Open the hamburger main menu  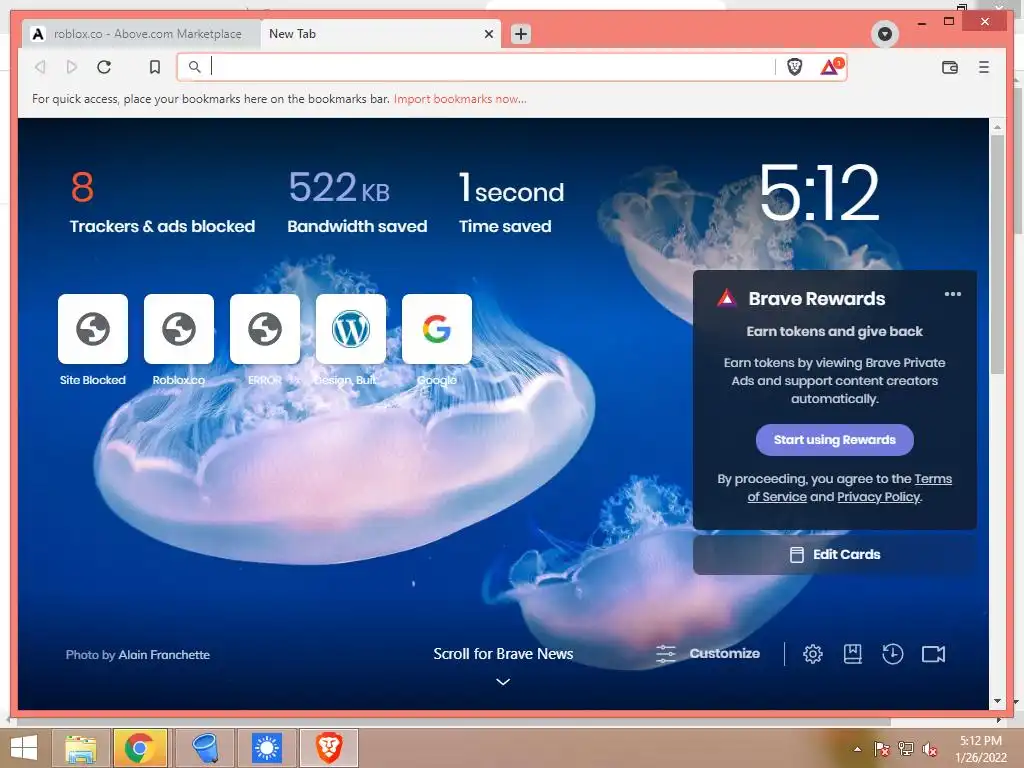(x=984, y=67)
